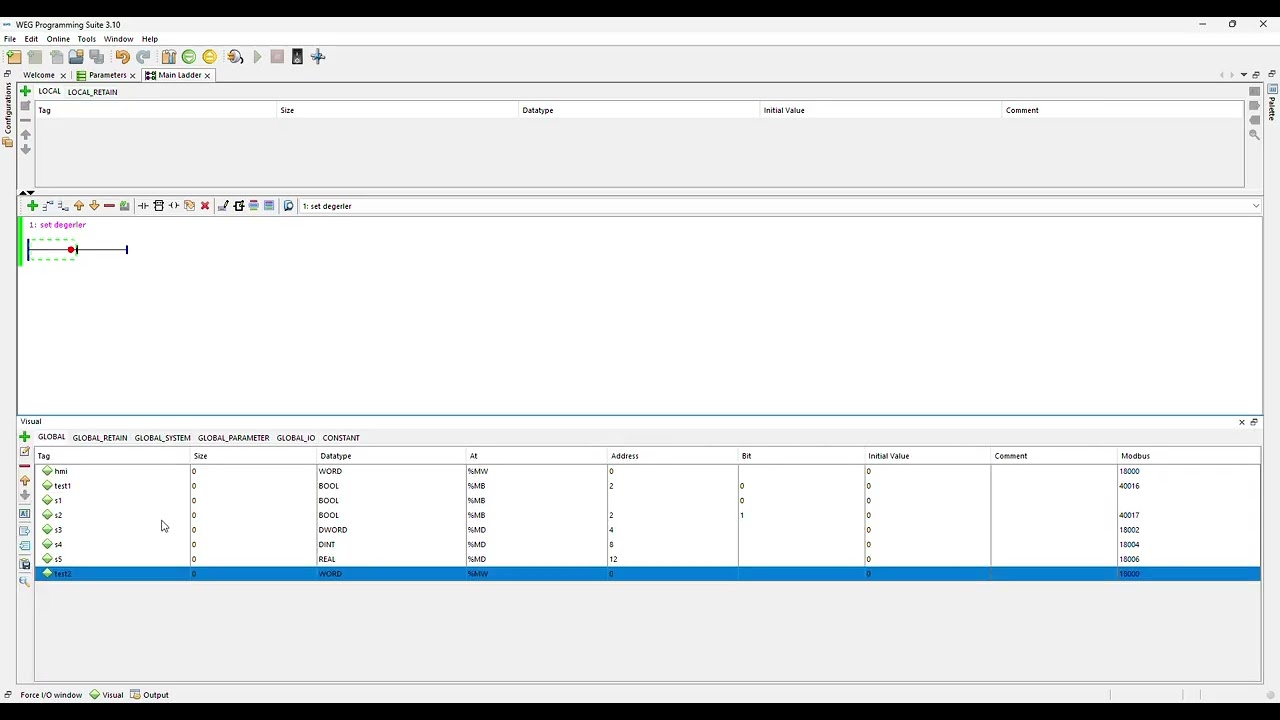The height and width of the screenshot is (720, 1280).
Task: Switch to the GLOBAL_IO tab
Action: pyautogui.click(x=296, y=438)
